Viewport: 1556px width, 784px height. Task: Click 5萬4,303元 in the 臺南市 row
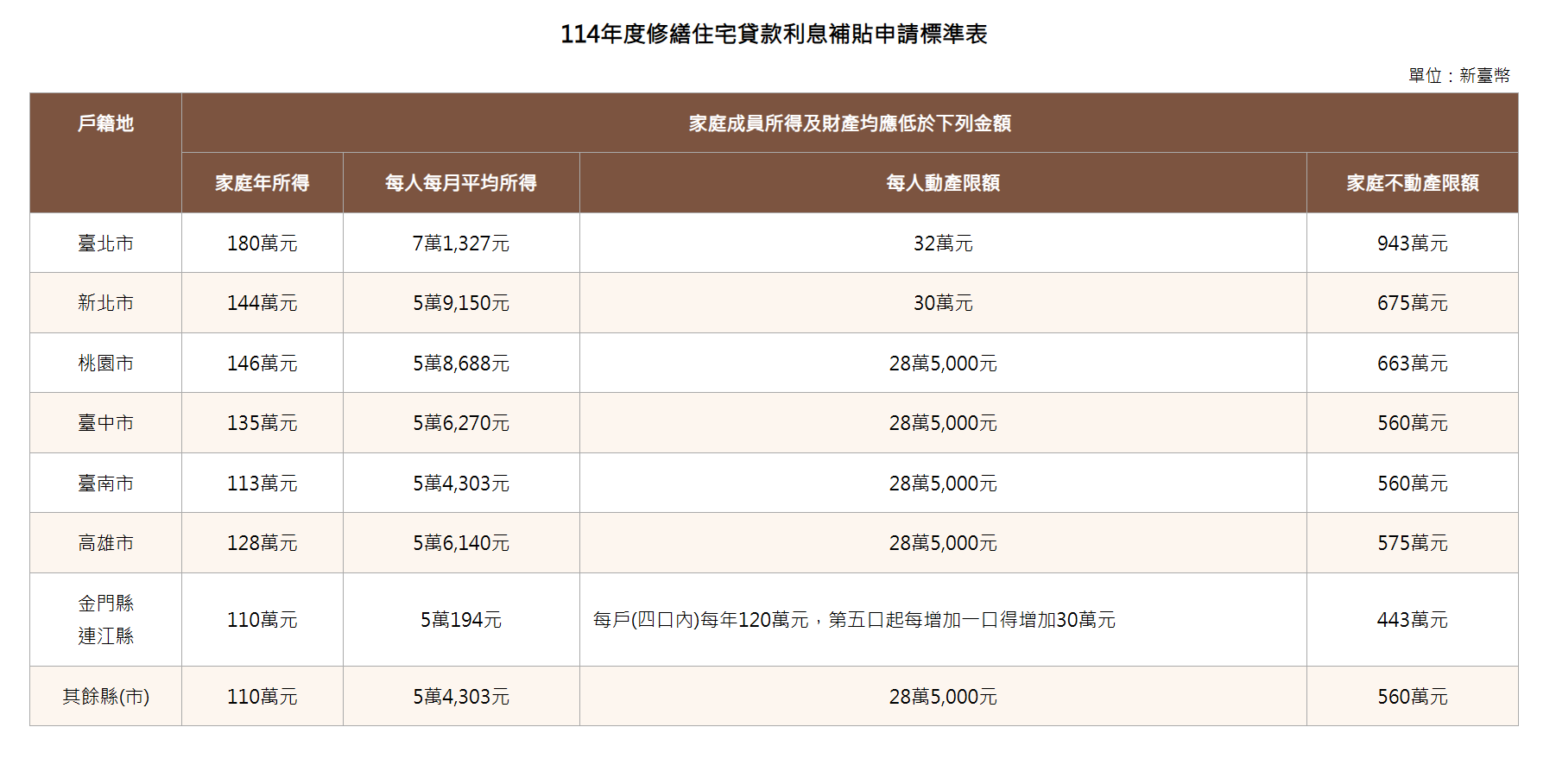click(x=461, y=484)
